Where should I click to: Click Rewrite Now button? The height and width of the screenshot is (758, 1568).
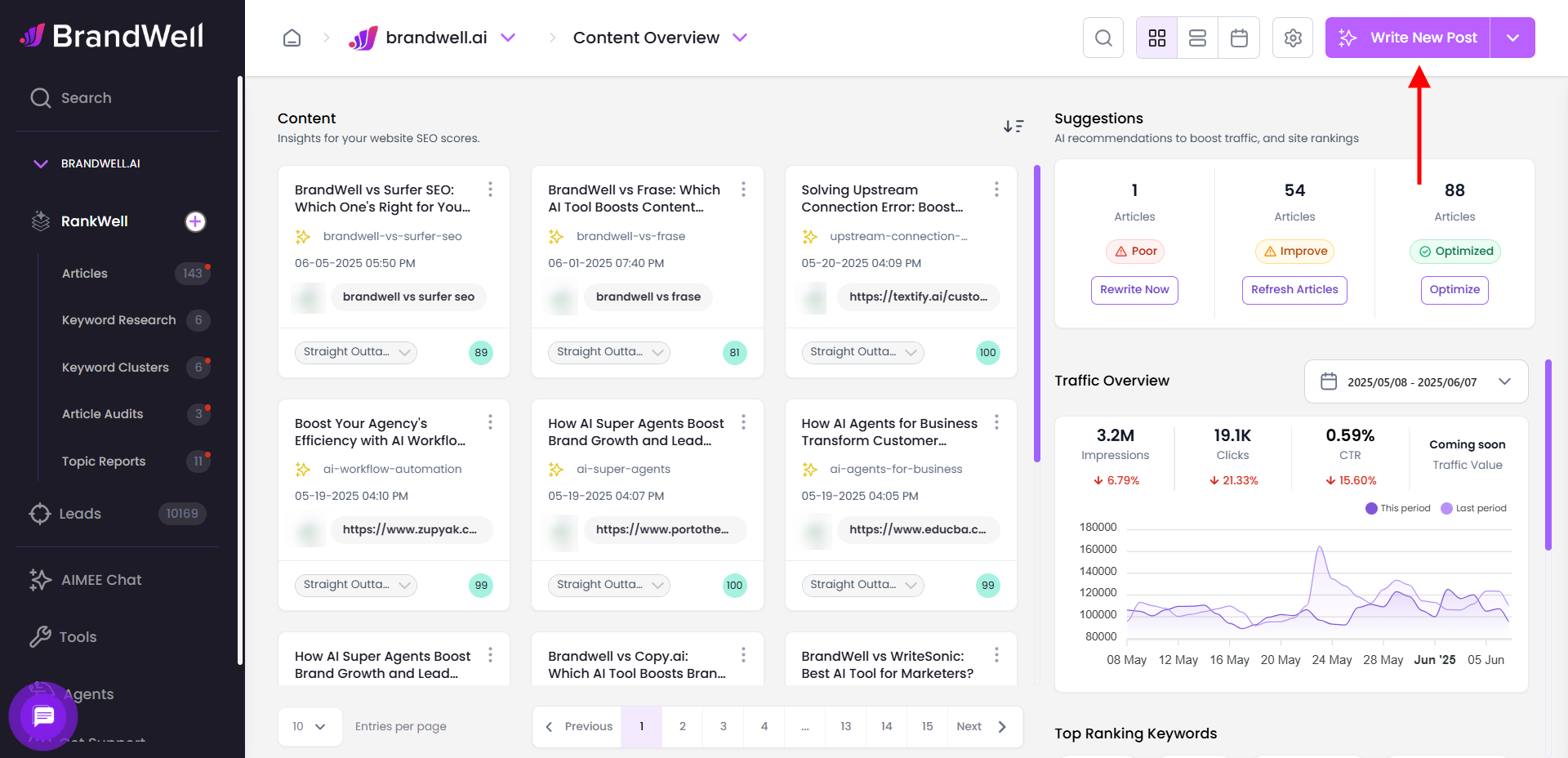(x=1134, y=290)
